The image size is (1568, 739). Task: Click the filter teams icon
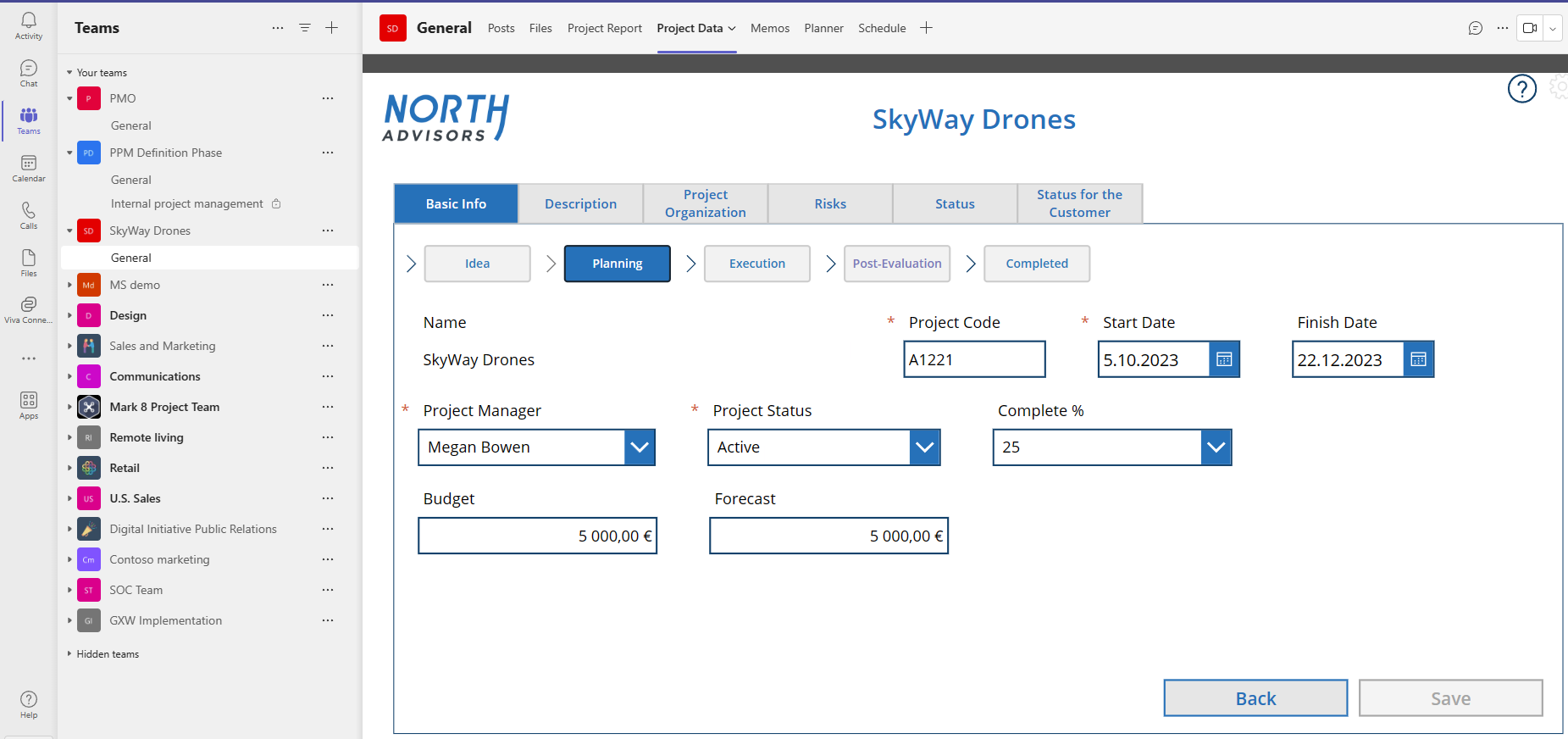pos(305,28)
